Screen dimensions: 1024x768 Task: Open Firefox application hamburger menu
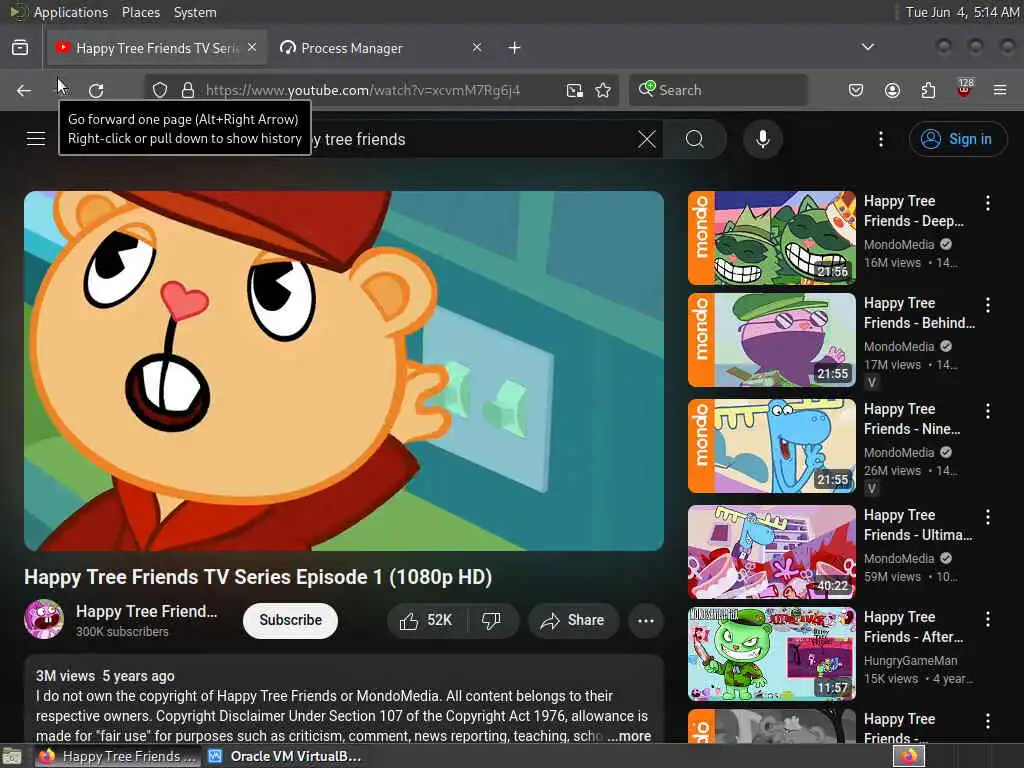pyautogui.click(x=1000, y=90)
